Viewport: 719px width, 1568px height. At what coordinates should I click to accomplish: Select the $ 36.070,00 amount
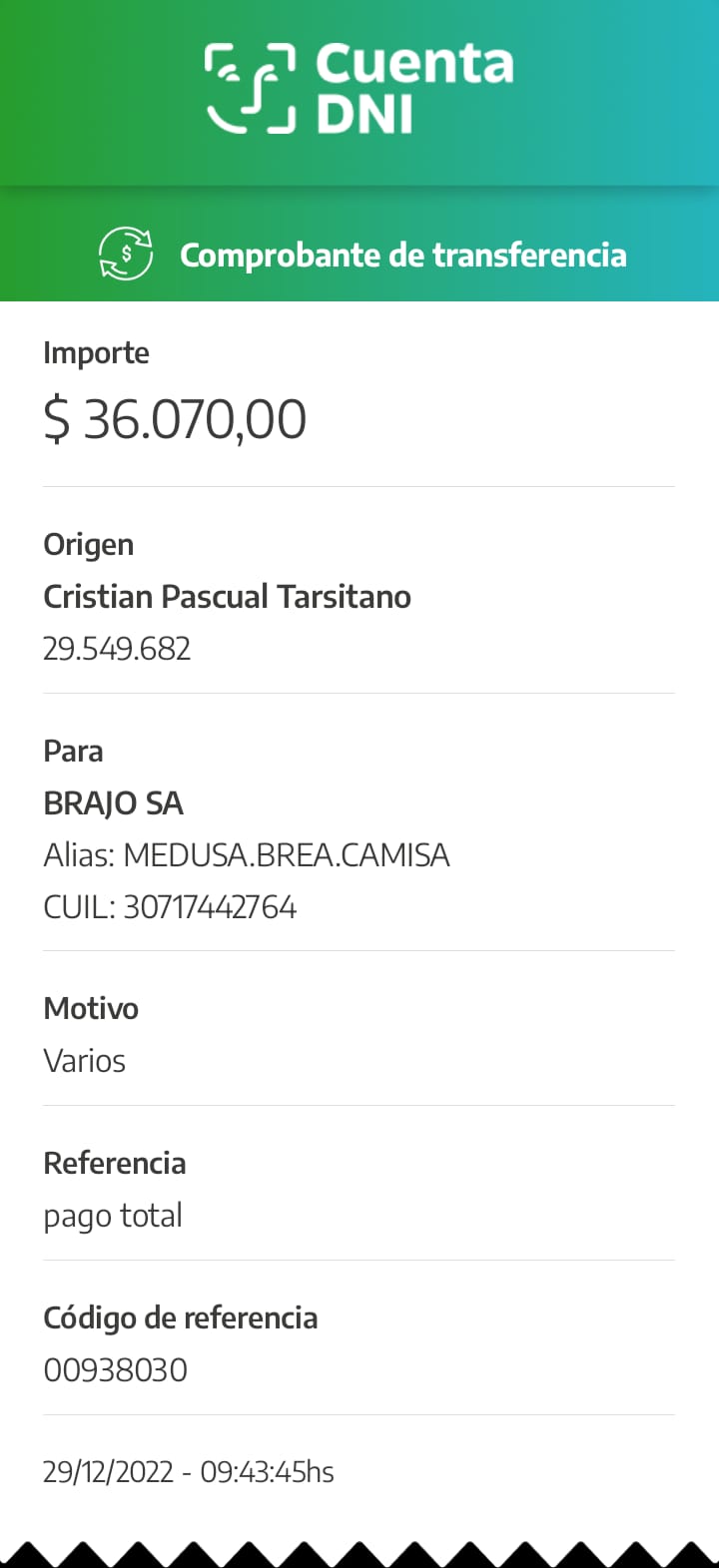(175, 418)
